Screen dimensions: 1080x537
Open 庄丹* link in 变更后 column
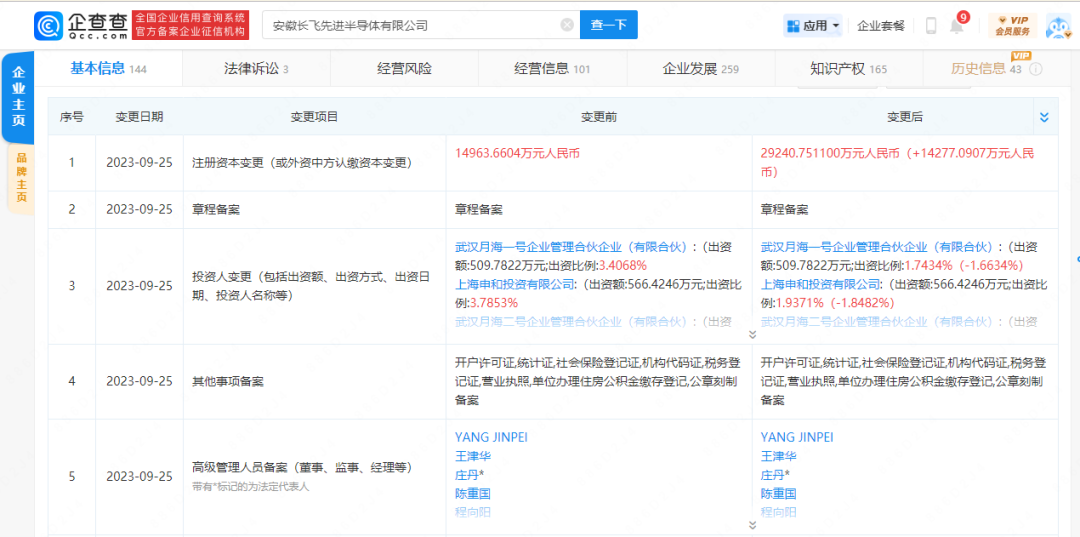[775, 474]
